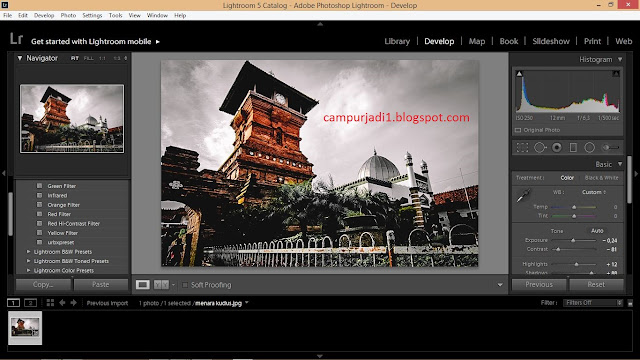Toggle highlight clipping indicator in histogram
The width and height of the screenshot is (640, 360).
616,73
